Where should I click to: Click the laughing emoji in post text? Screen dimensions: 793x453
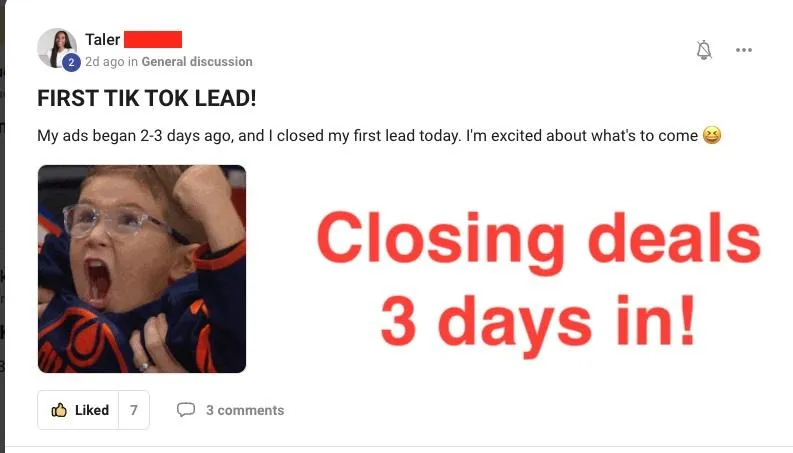[x=712, y=135]
